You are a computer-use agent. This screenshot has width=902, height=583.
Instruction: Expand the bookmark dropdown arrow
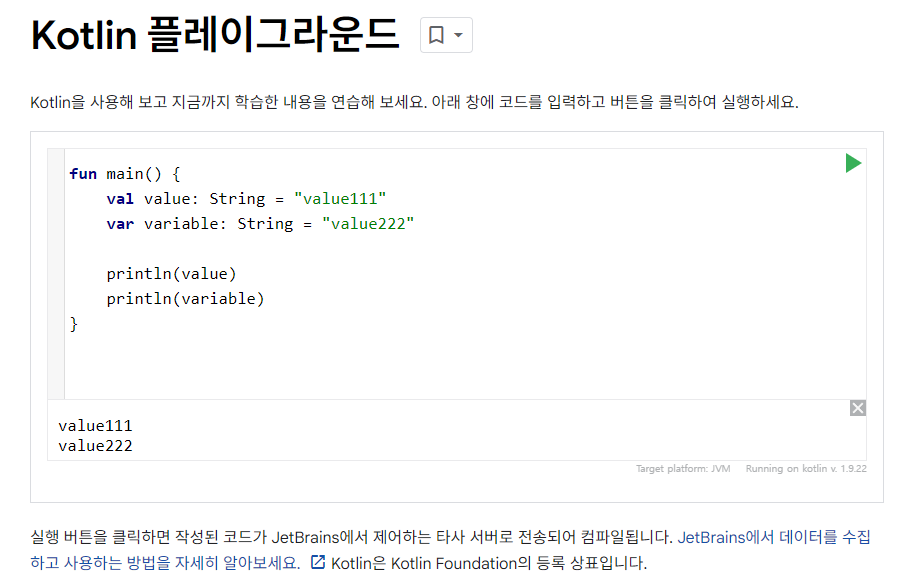[458, 35]
